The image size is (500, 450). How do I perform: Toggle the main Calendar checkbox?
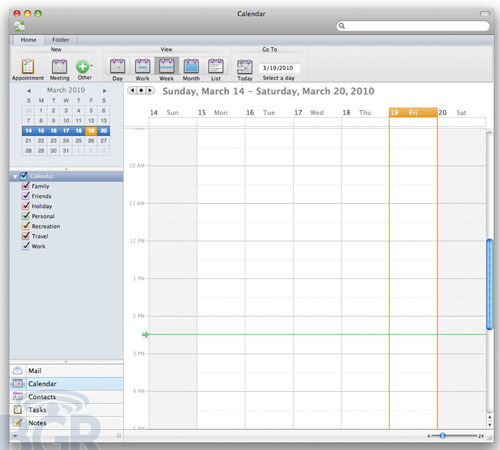click(x=24, y=176)
